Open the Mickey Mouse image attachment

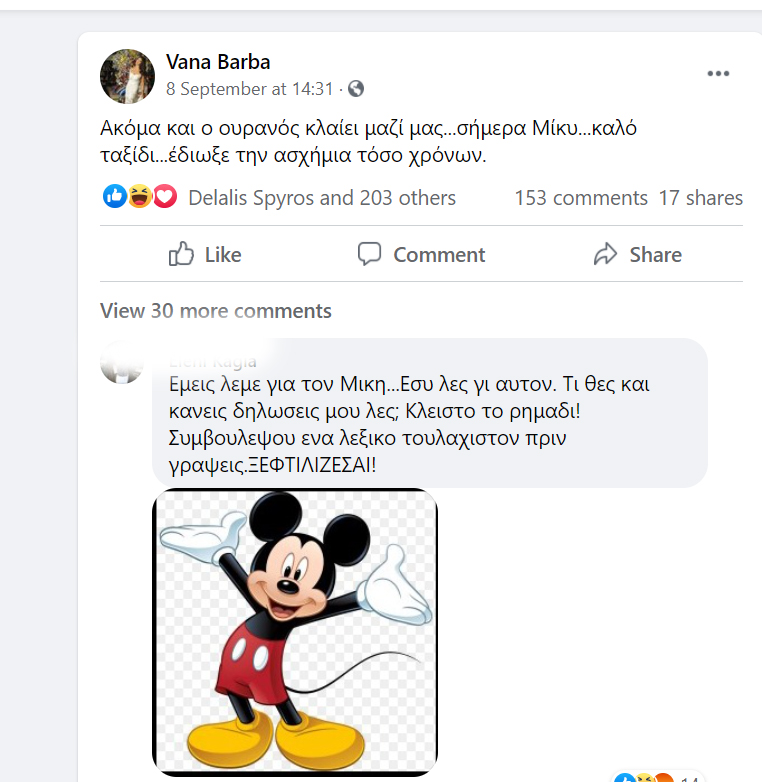pyautogui.click(x=295, y=631)
